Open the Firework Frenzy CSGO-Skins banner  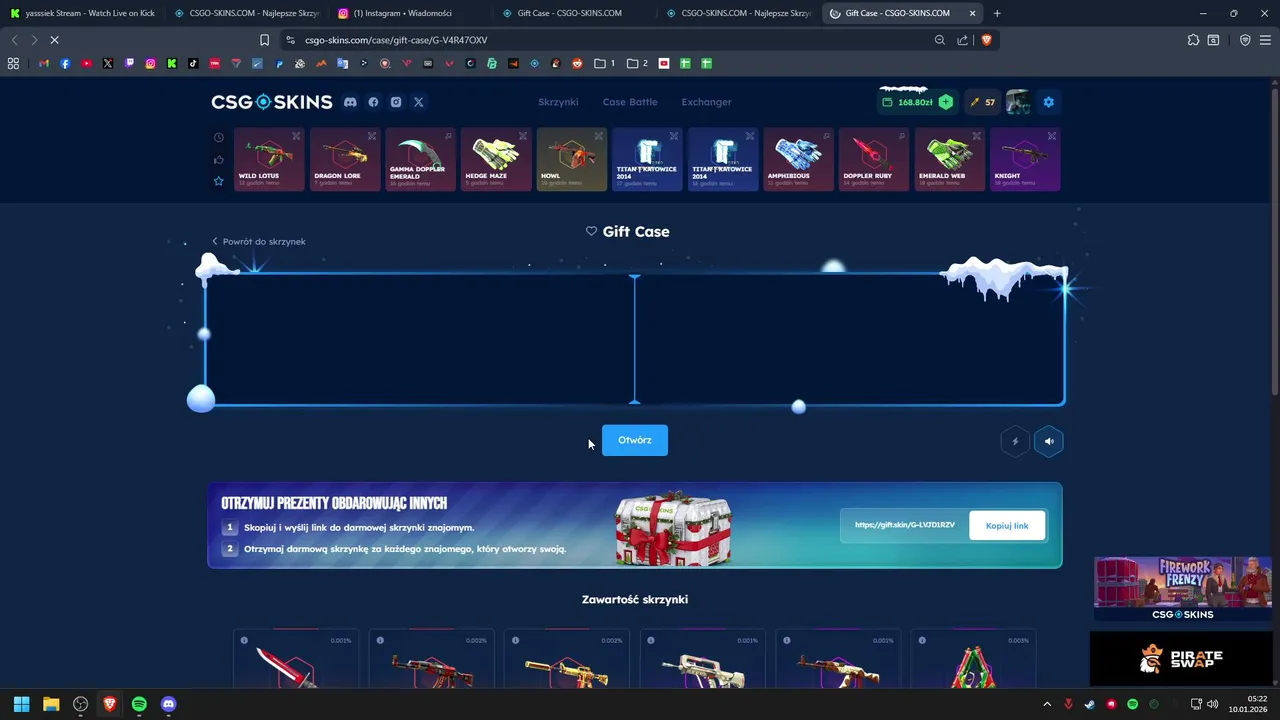1183,589
